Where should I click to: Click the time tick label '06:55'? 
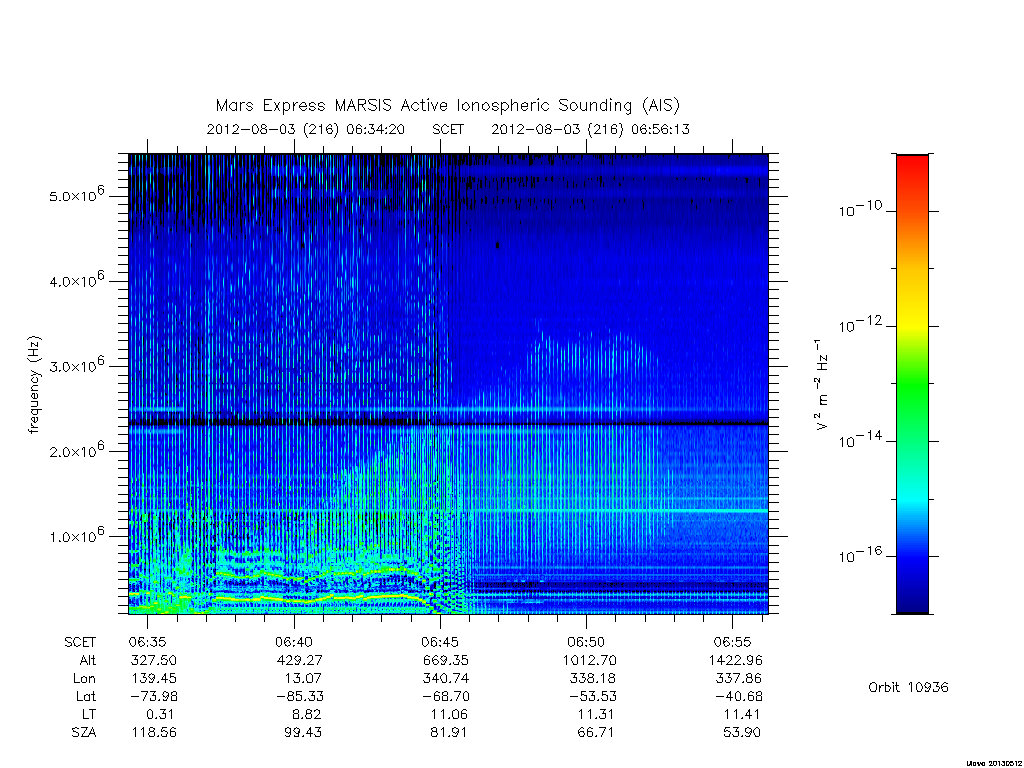click(732, 642)
